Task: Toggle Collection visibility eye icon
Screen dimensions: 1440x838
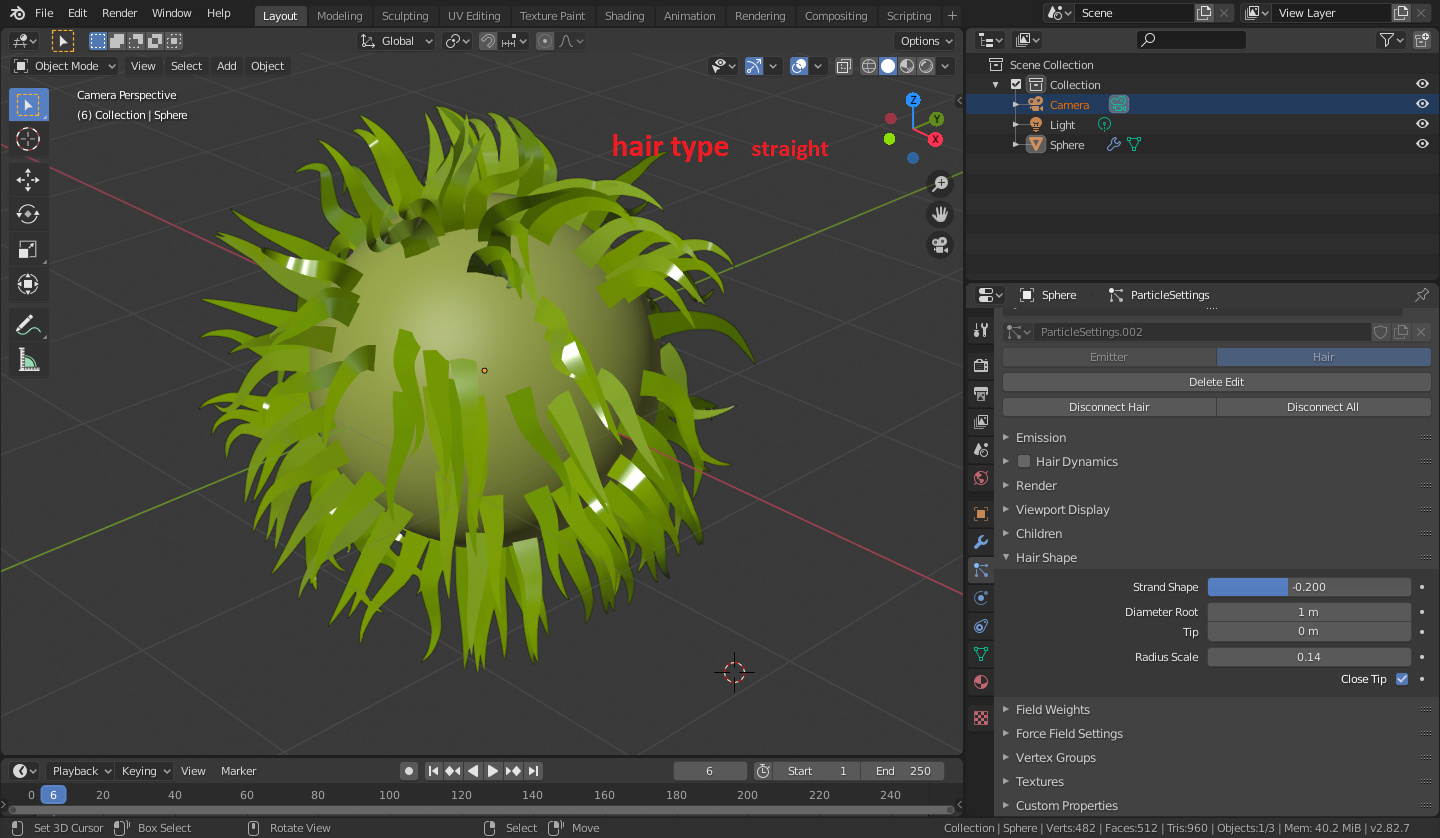Action: click(1422, 84)
